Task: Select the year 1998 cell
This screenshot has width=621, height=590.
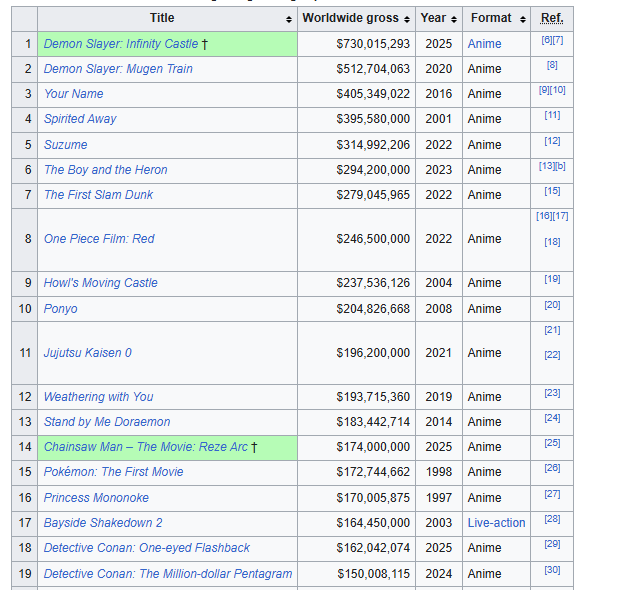Action: [439, 472]
